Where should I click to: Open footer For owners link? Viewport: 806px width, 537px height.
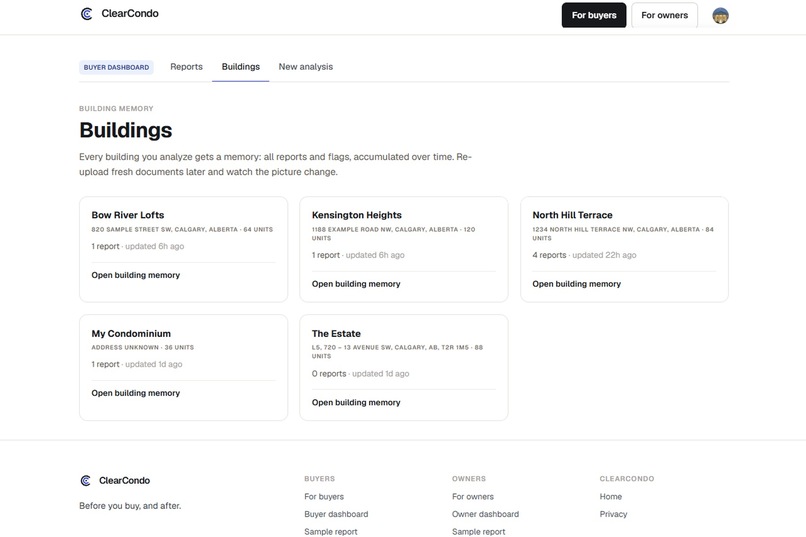click(472, 496)
